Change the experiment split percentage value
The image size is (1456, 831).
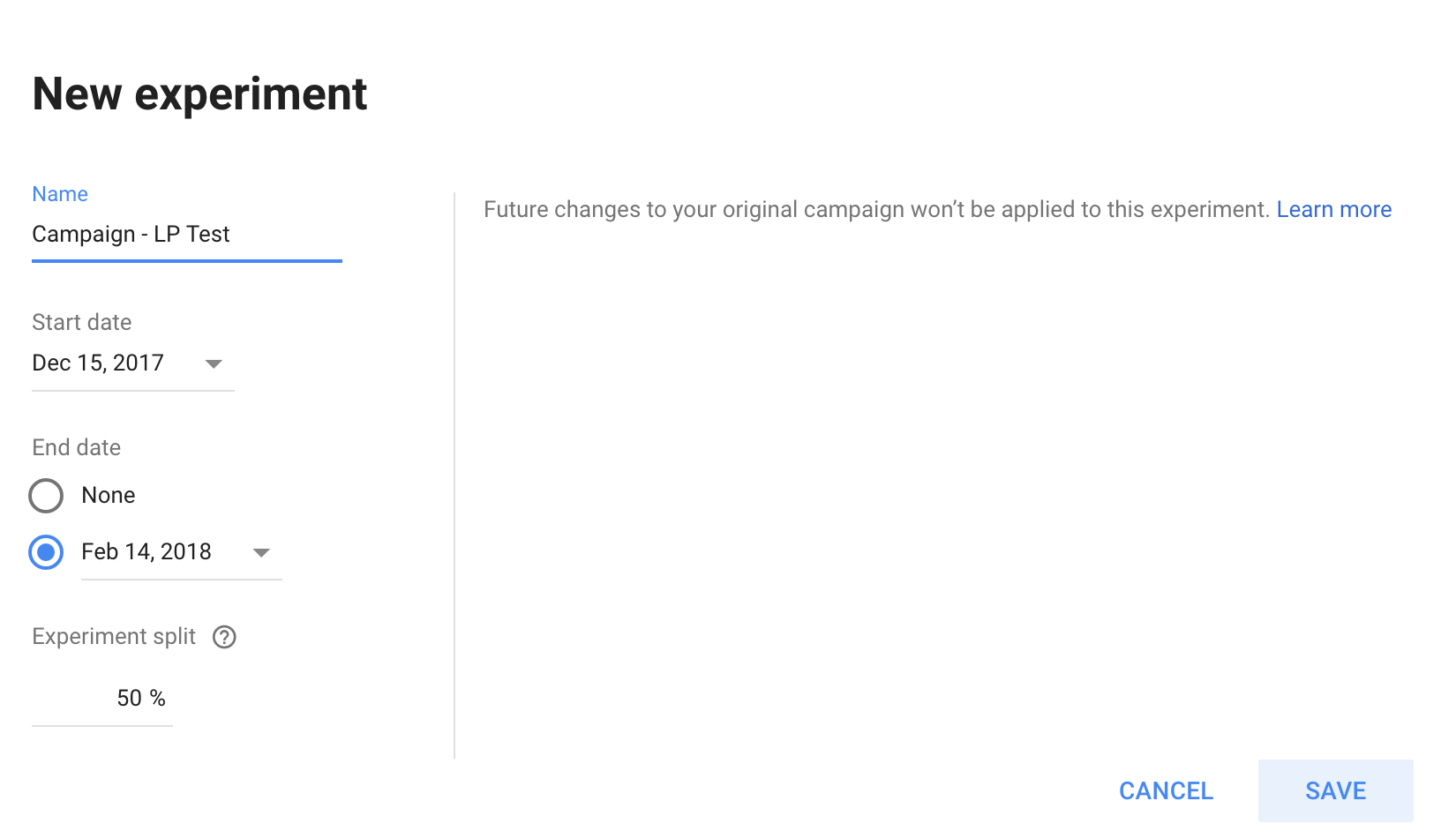tap(140, 698)
